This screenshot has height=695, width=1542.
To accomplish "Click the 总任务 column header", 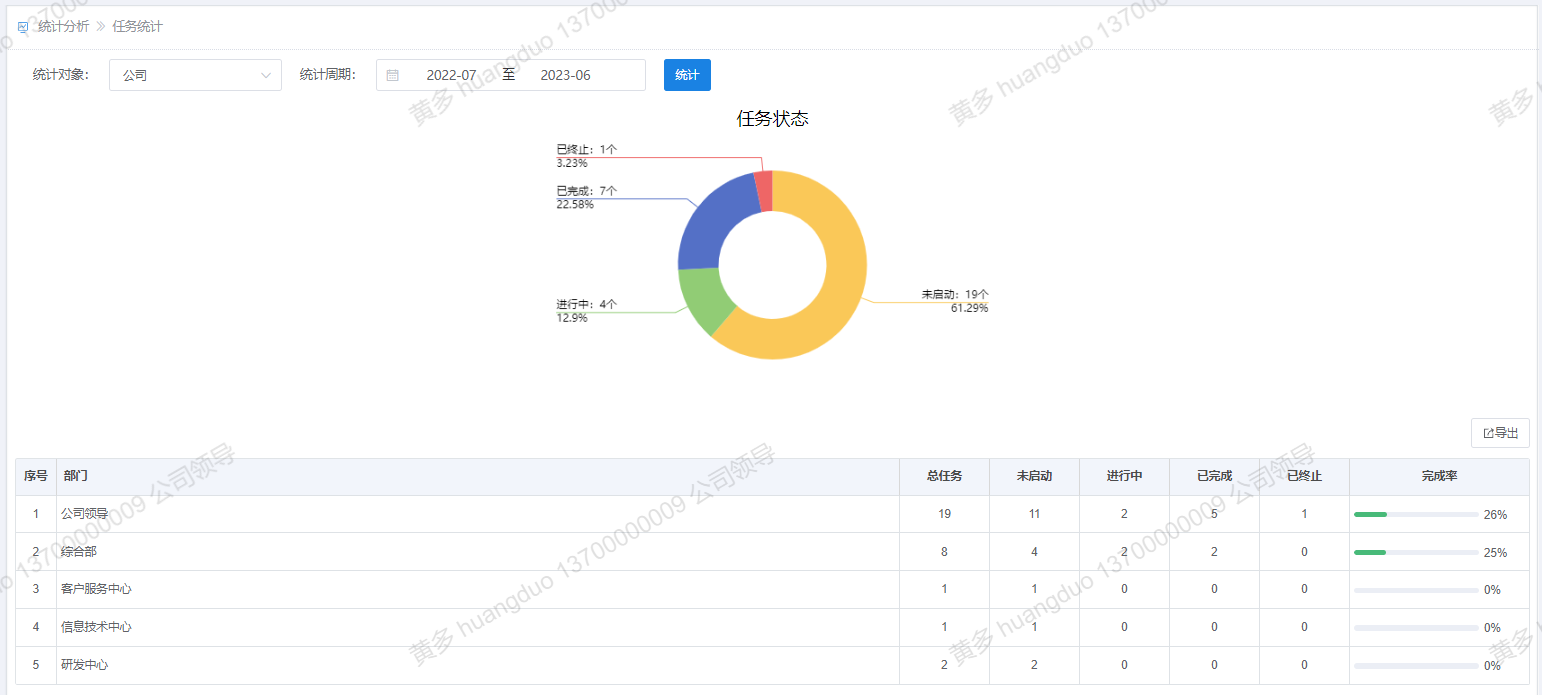I will [945, 476].
